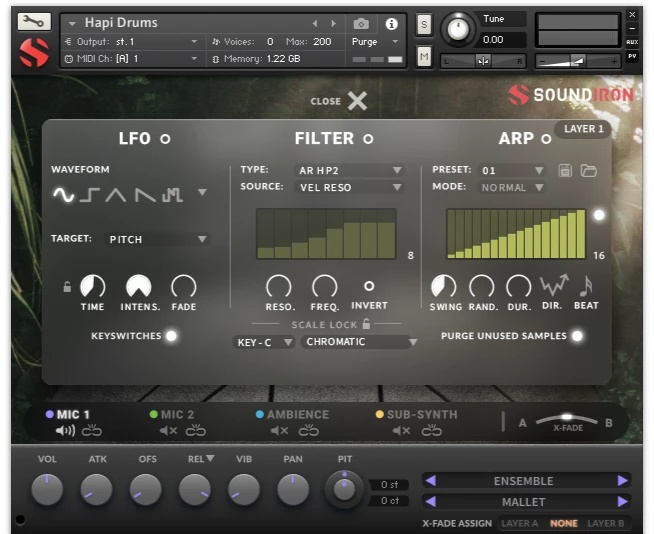The width and height of the screenshot is (654, 534).
Task: Open the filter Source Vel Reso dropdown
Action: (350, 187)
